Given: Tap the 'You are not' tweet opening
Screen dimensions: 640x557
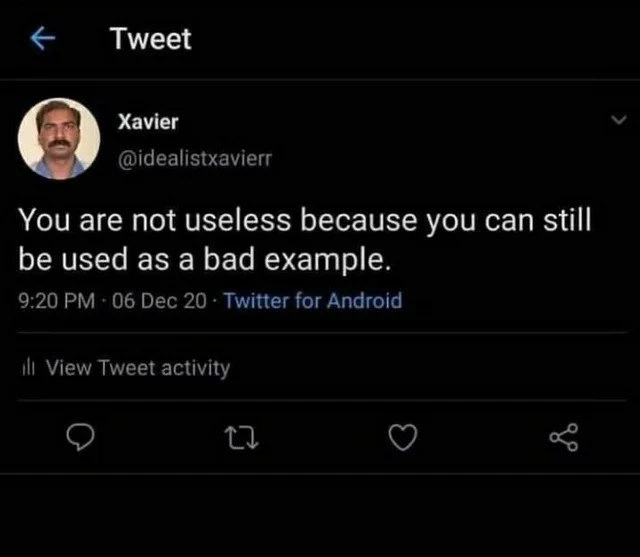Looking at the screenshot, I should 97,220.
